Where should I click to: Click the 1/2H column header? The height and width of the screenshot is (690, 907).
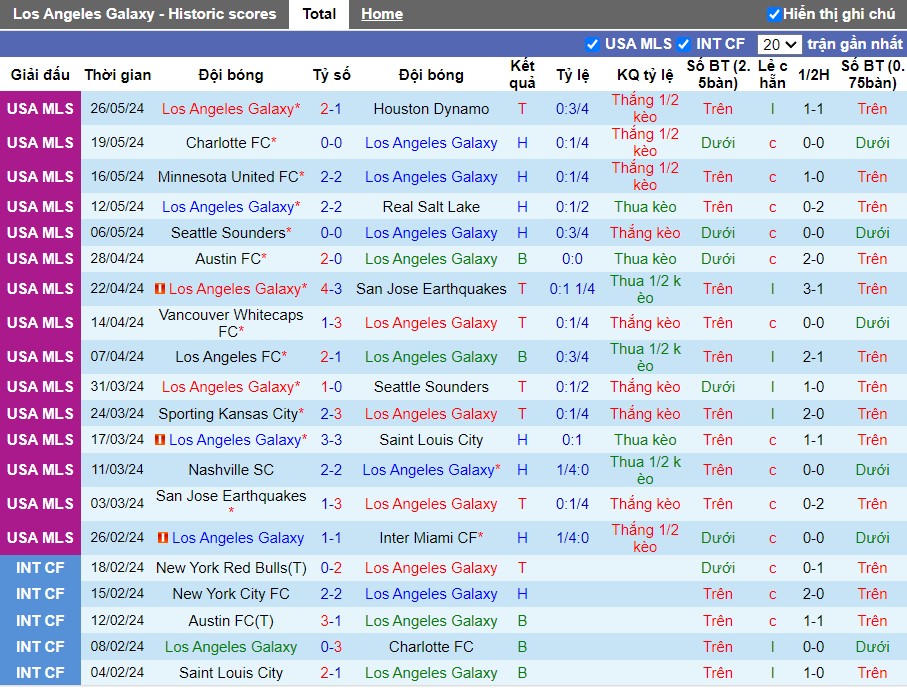[x=813, y=75]
